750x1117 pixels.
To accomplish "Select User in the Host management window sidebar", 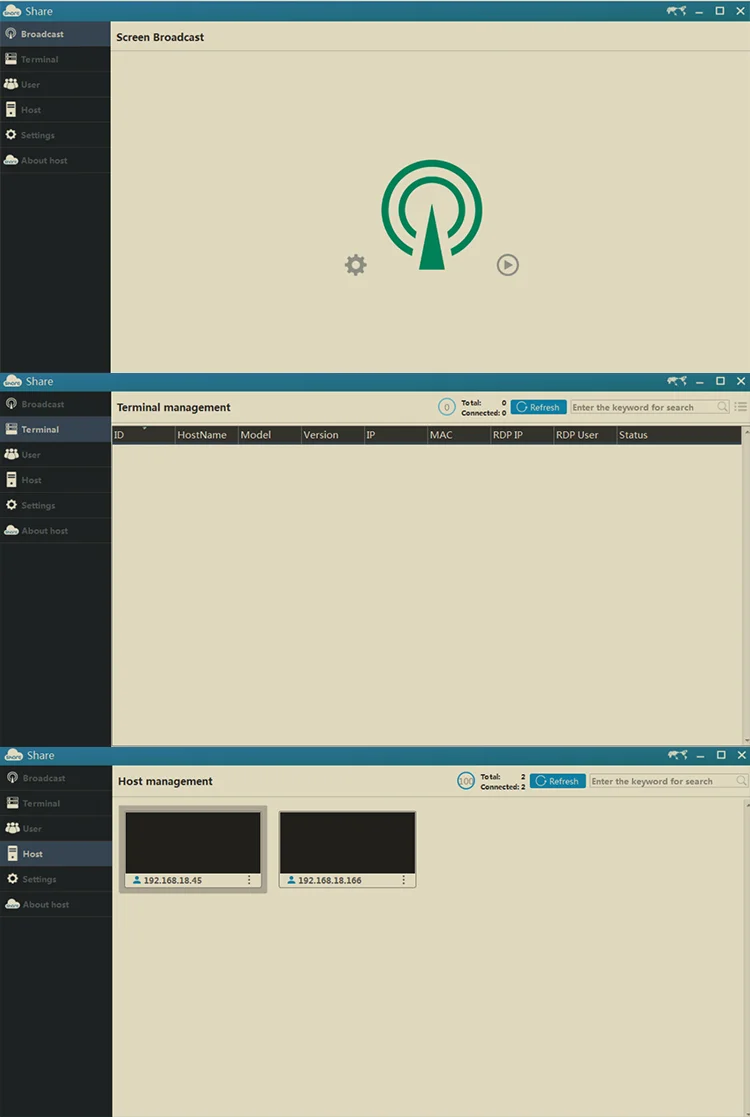I will [56, 828].
